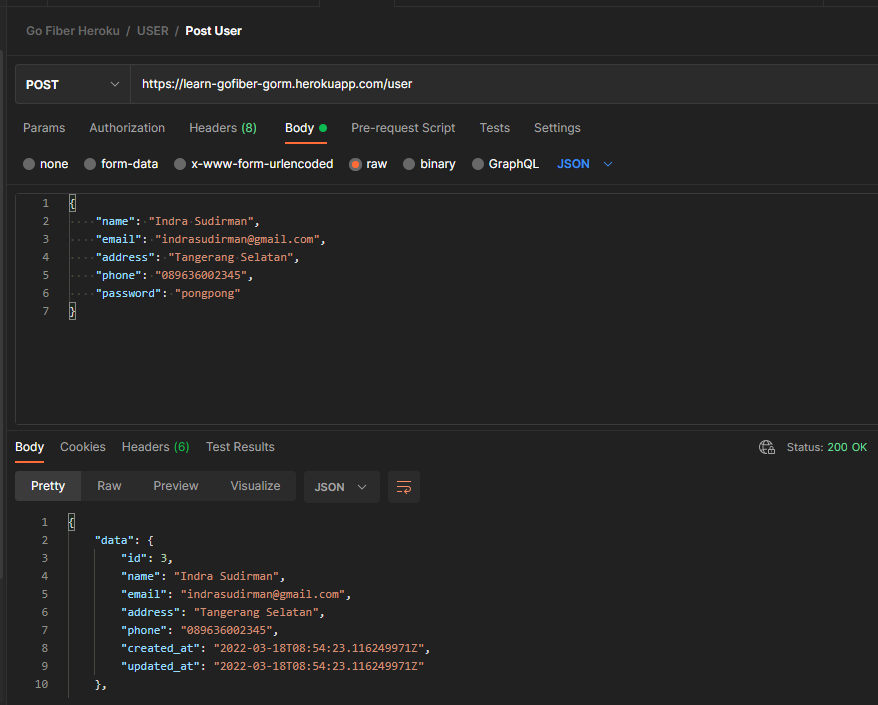Expand the JSON body language dropdown
This screenshot has height=705, width=878.
tap(585, 164)
